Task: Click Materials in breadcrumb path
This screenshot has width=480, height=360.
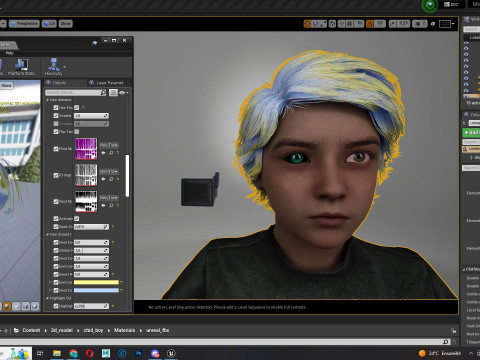Action: 125,330
